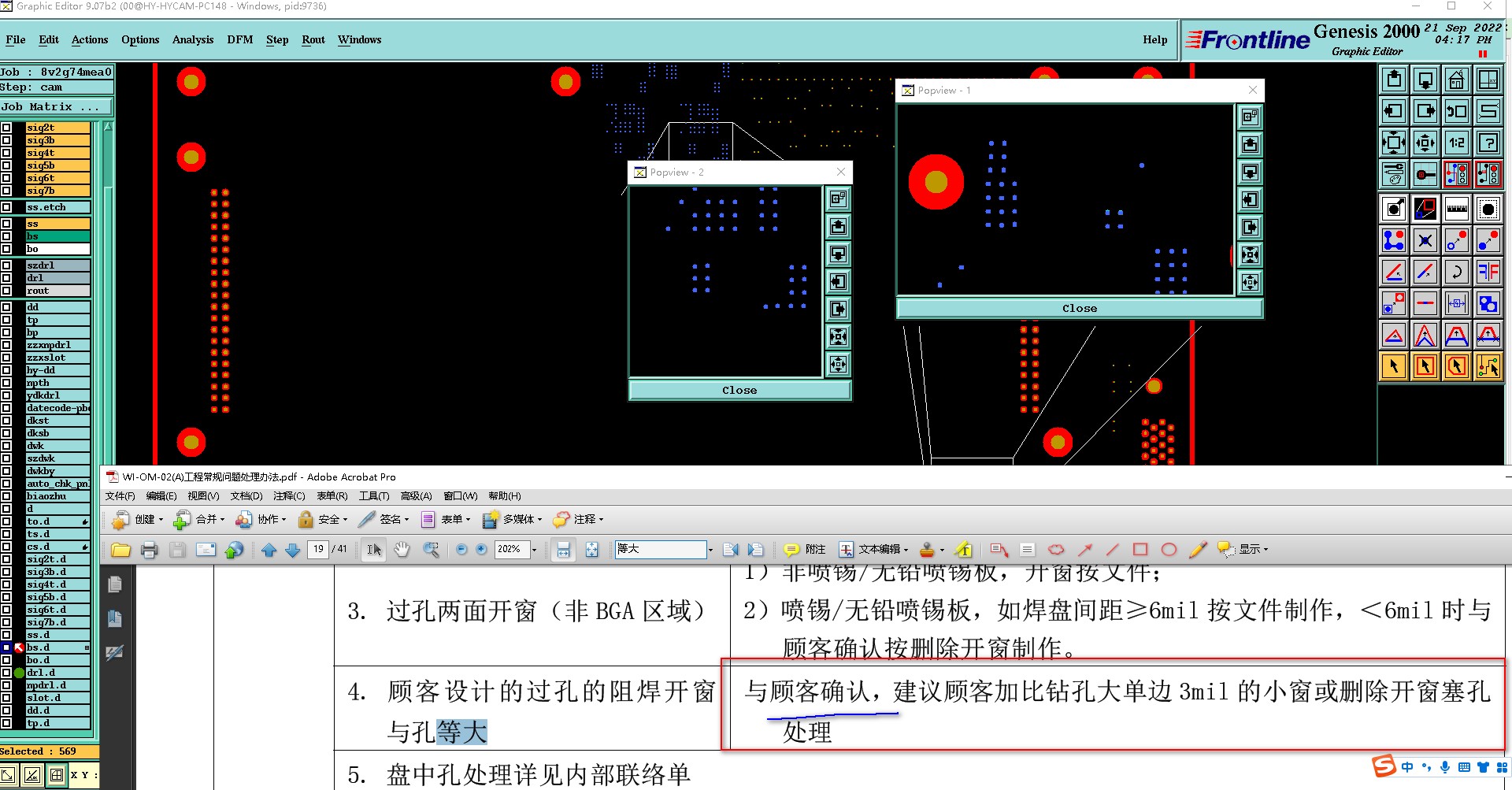Select the ruler measurement tool

pos(1456,209)
